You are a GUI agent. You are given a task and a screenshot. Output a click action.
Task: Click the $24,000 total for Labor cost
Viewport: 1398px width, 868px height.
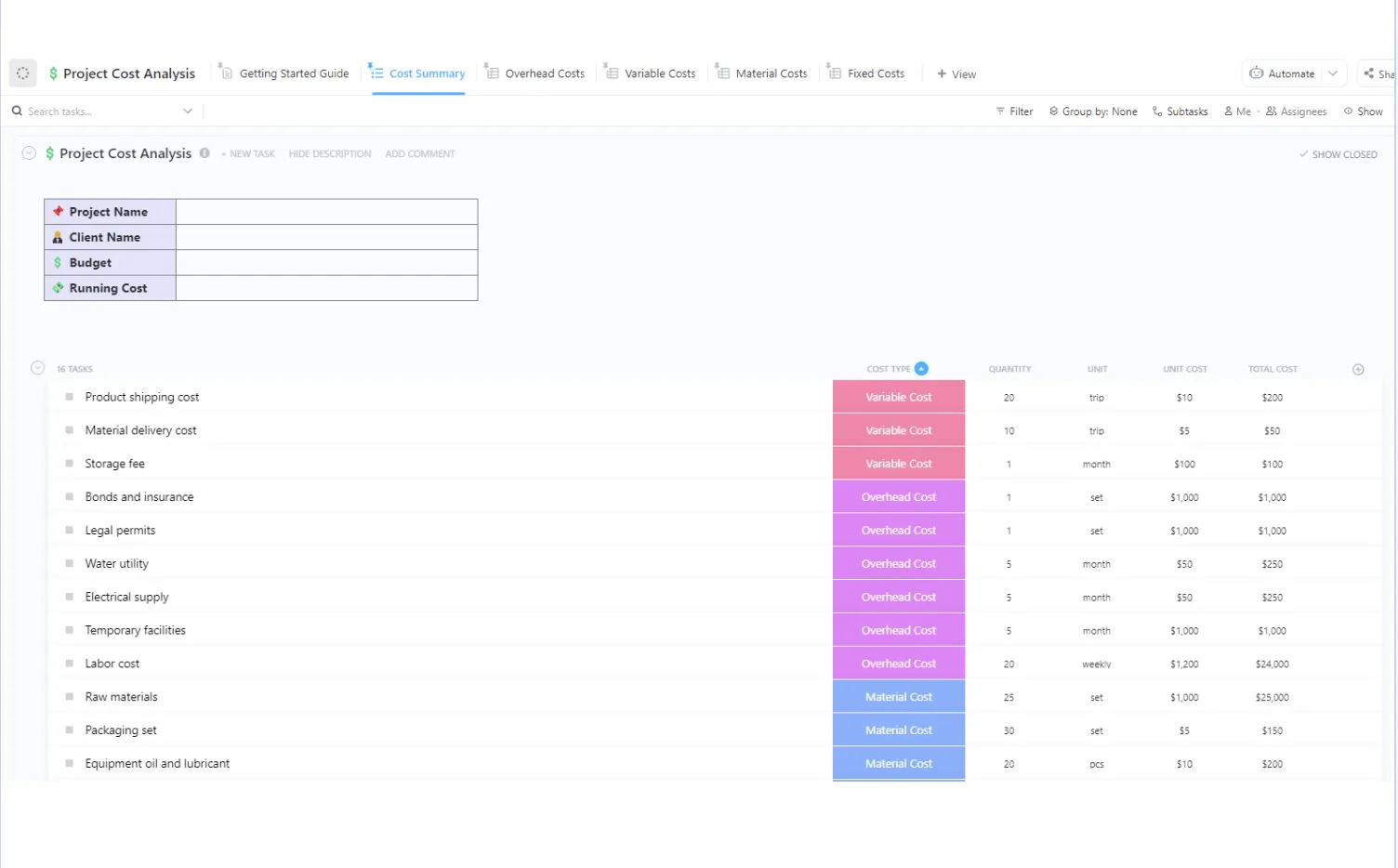[1273, 664]
